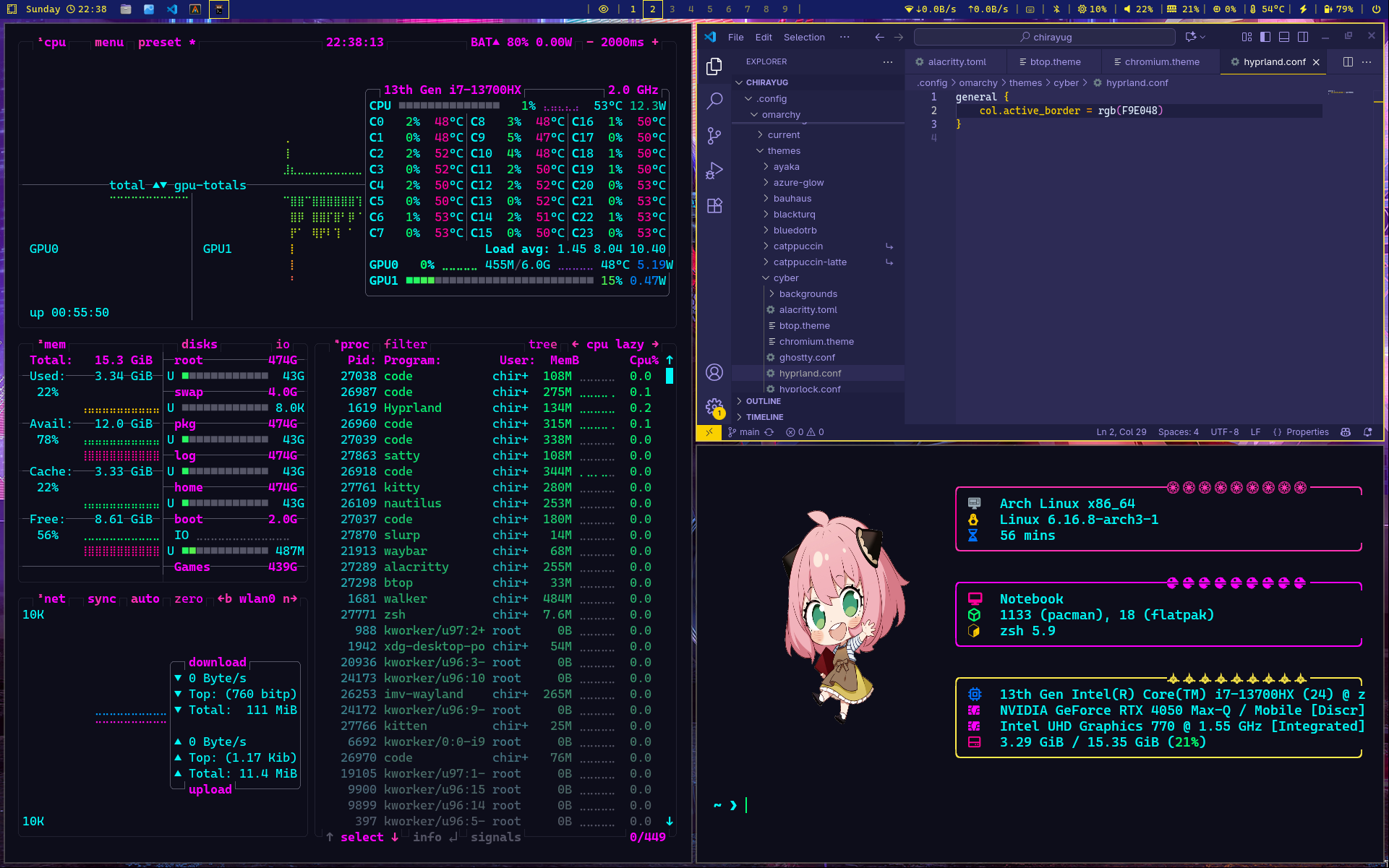The width and height of the screenshot is (1389, 868).
Task: Click the main branch in VS Code status bar
Action: click(743, 432)
